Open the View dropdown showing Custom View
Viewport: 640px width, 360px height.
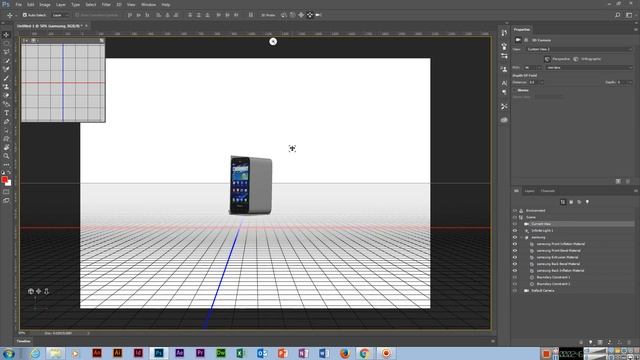[579, 49]
